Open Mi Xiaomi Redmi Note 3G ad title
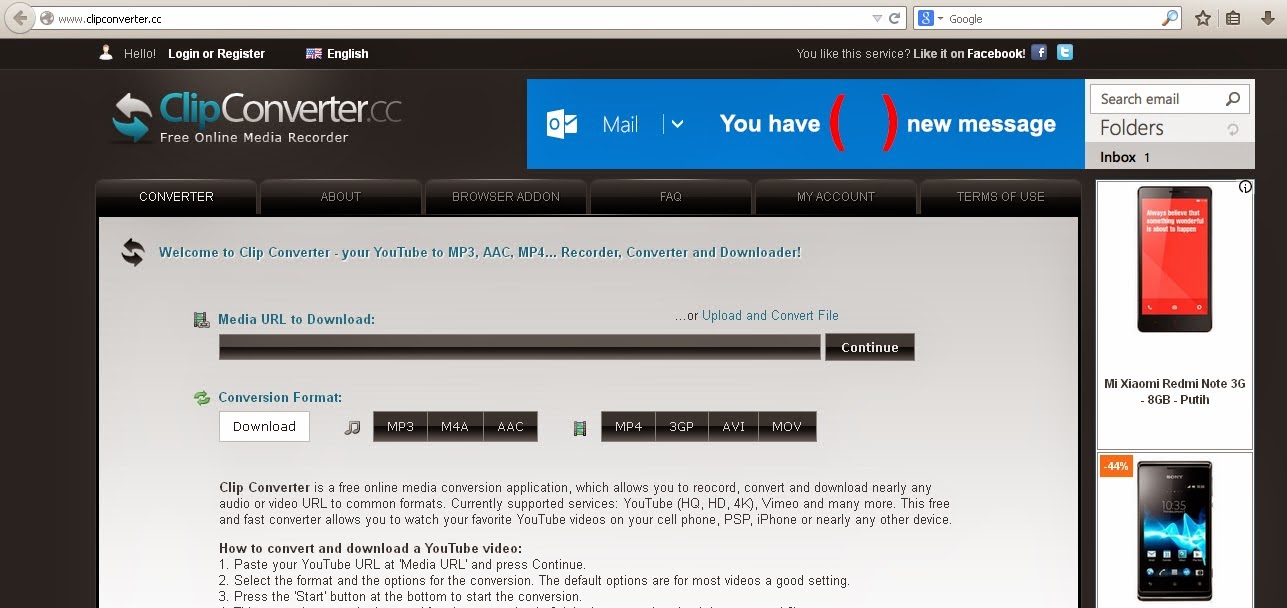The height and width of the screenshot is (608, 1287). (x=1175, y=391)
